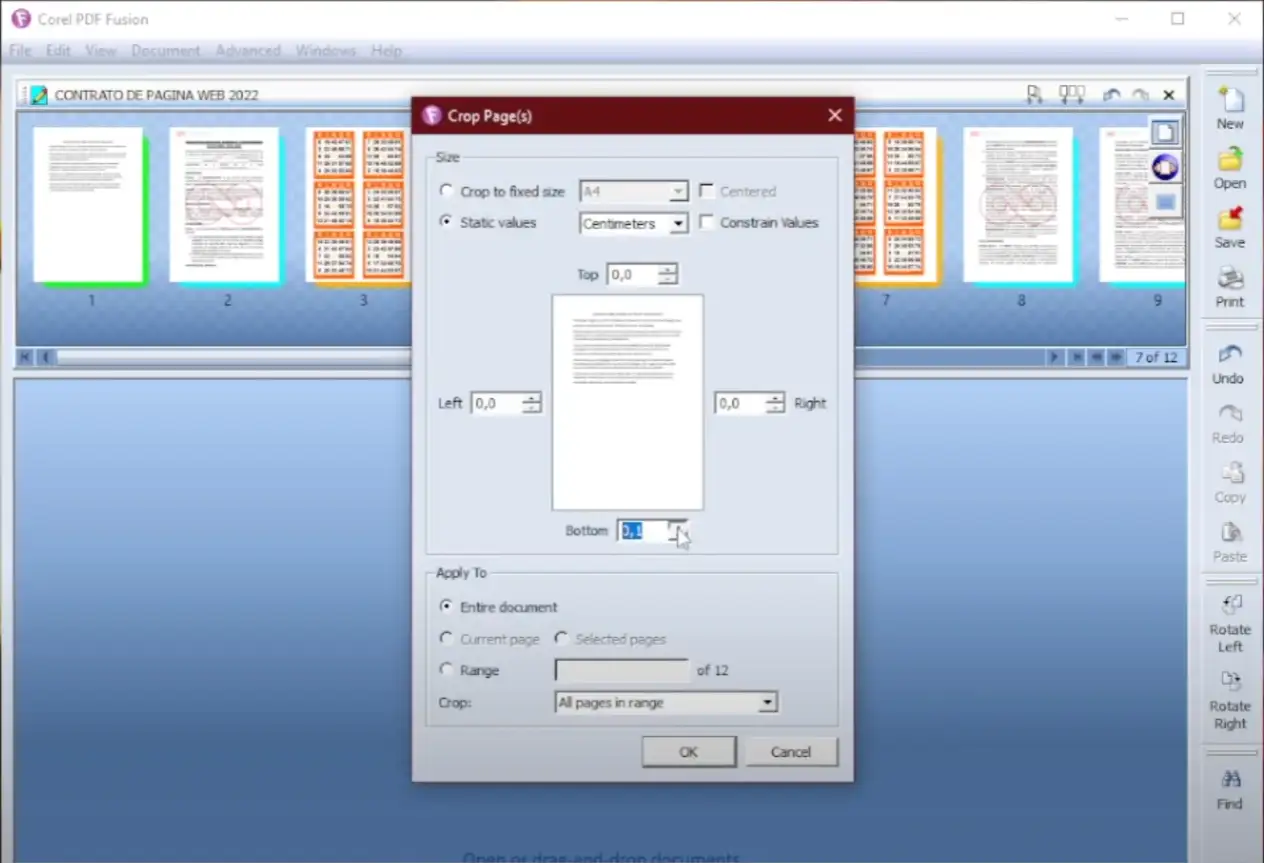Enable the Constrain Values checkbox
The image size is (1264, 863).
(707, 223)
